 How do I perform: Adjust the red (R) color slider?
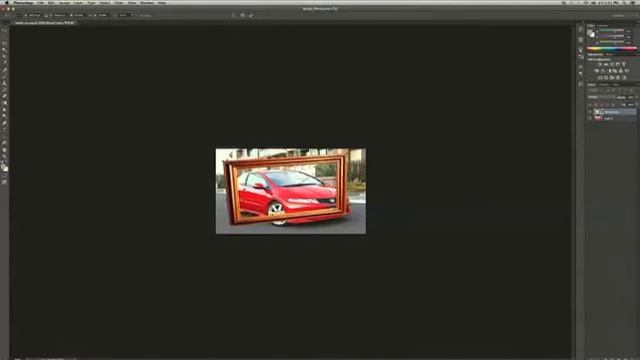(x=611, y=30)
